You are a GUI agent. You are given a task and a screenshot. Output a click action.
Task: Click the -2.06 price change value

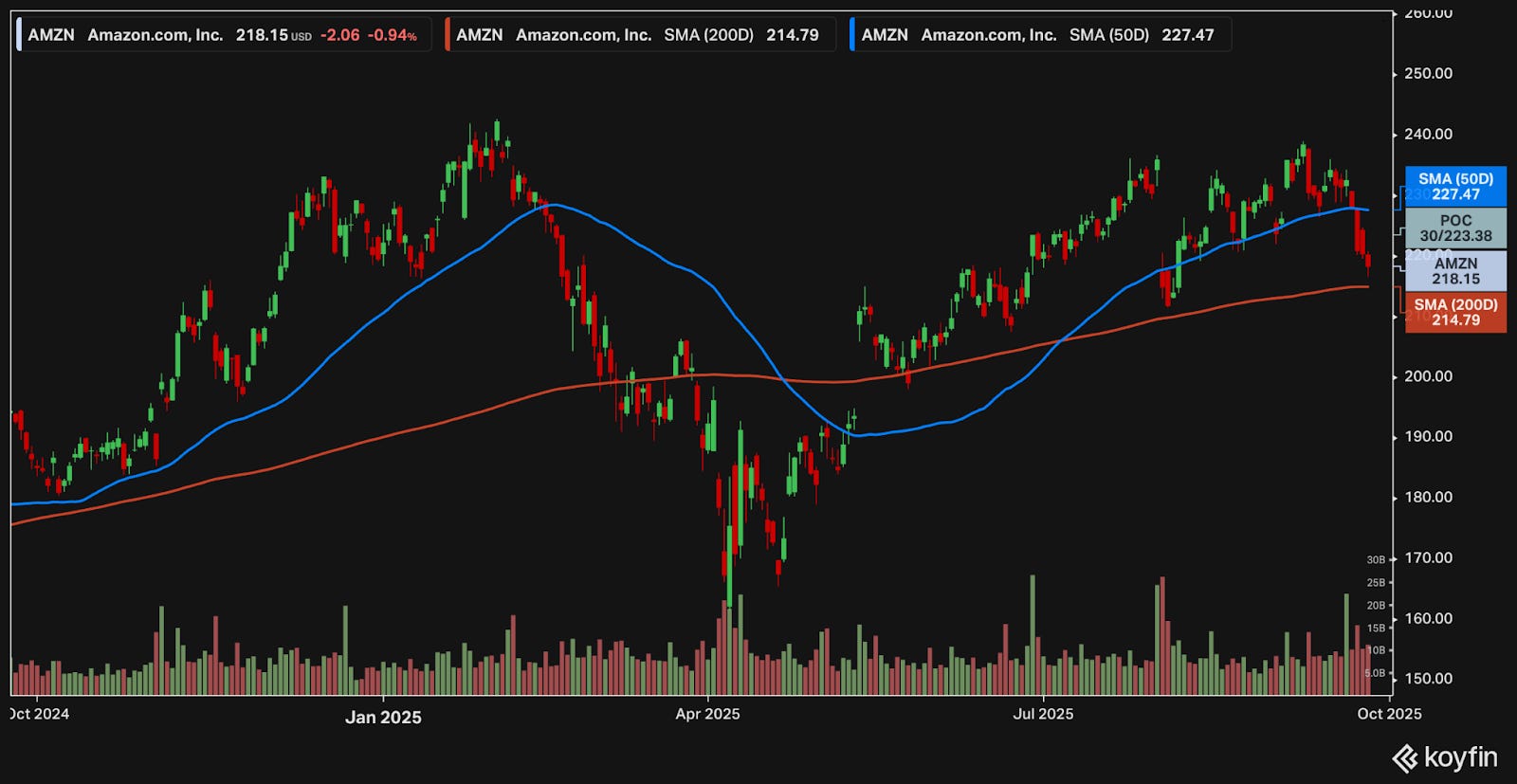tap(339, 35)
